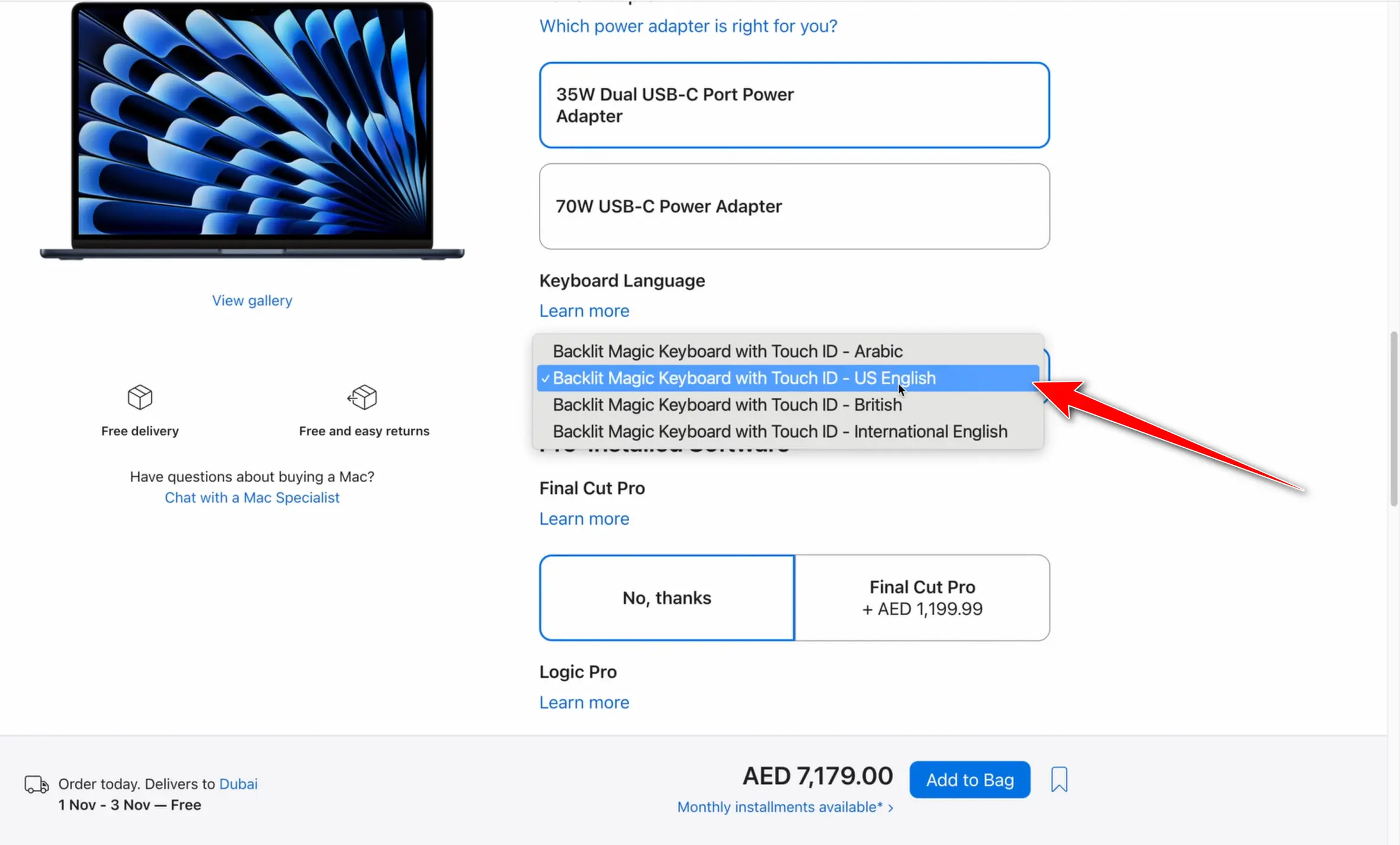
Task: Select Backlit Magic Keyboard - Arabic
Action: coord(727,351)
